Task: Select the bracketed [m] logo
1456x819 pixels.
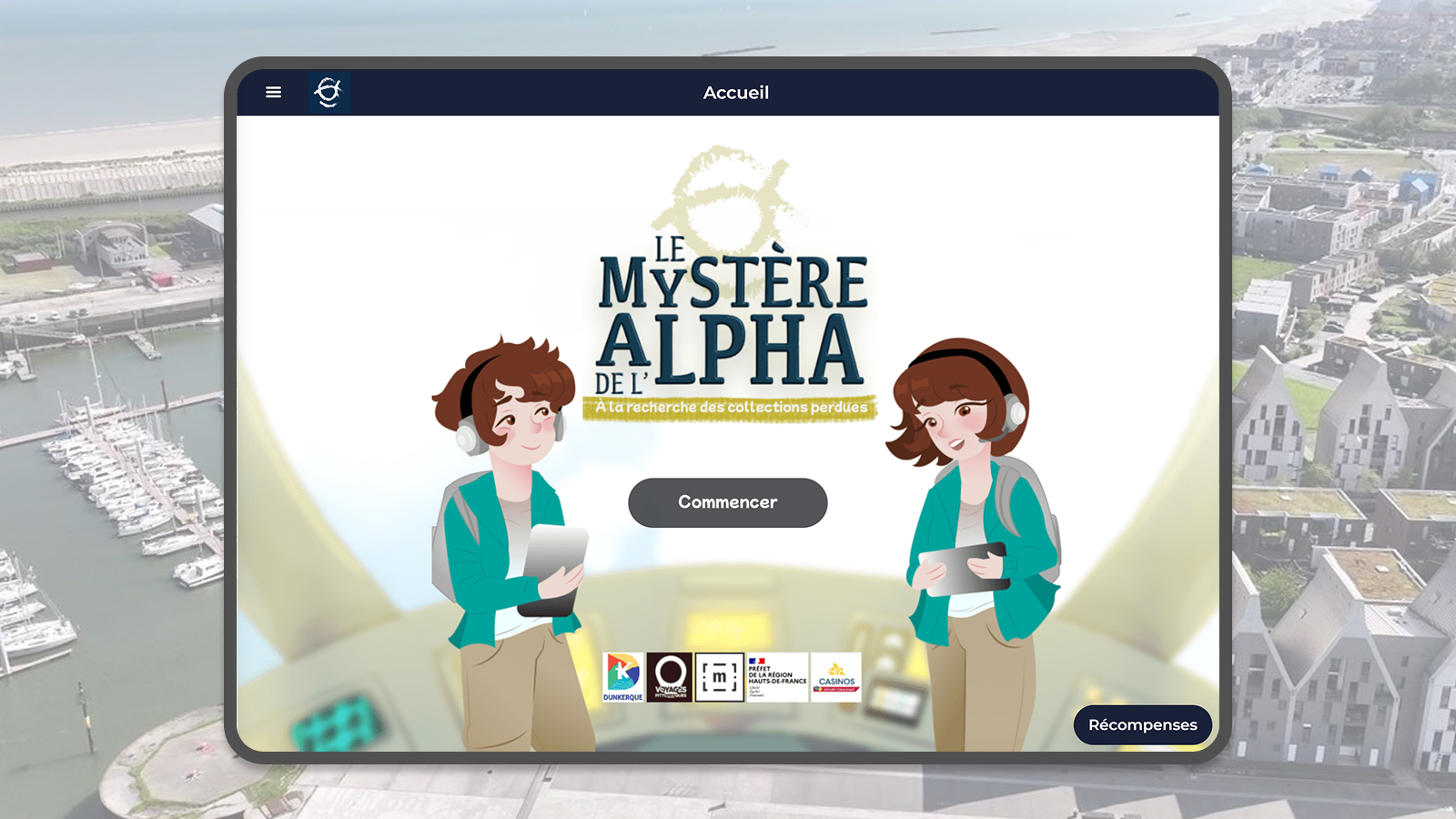Action: click(x=719, y=677)
